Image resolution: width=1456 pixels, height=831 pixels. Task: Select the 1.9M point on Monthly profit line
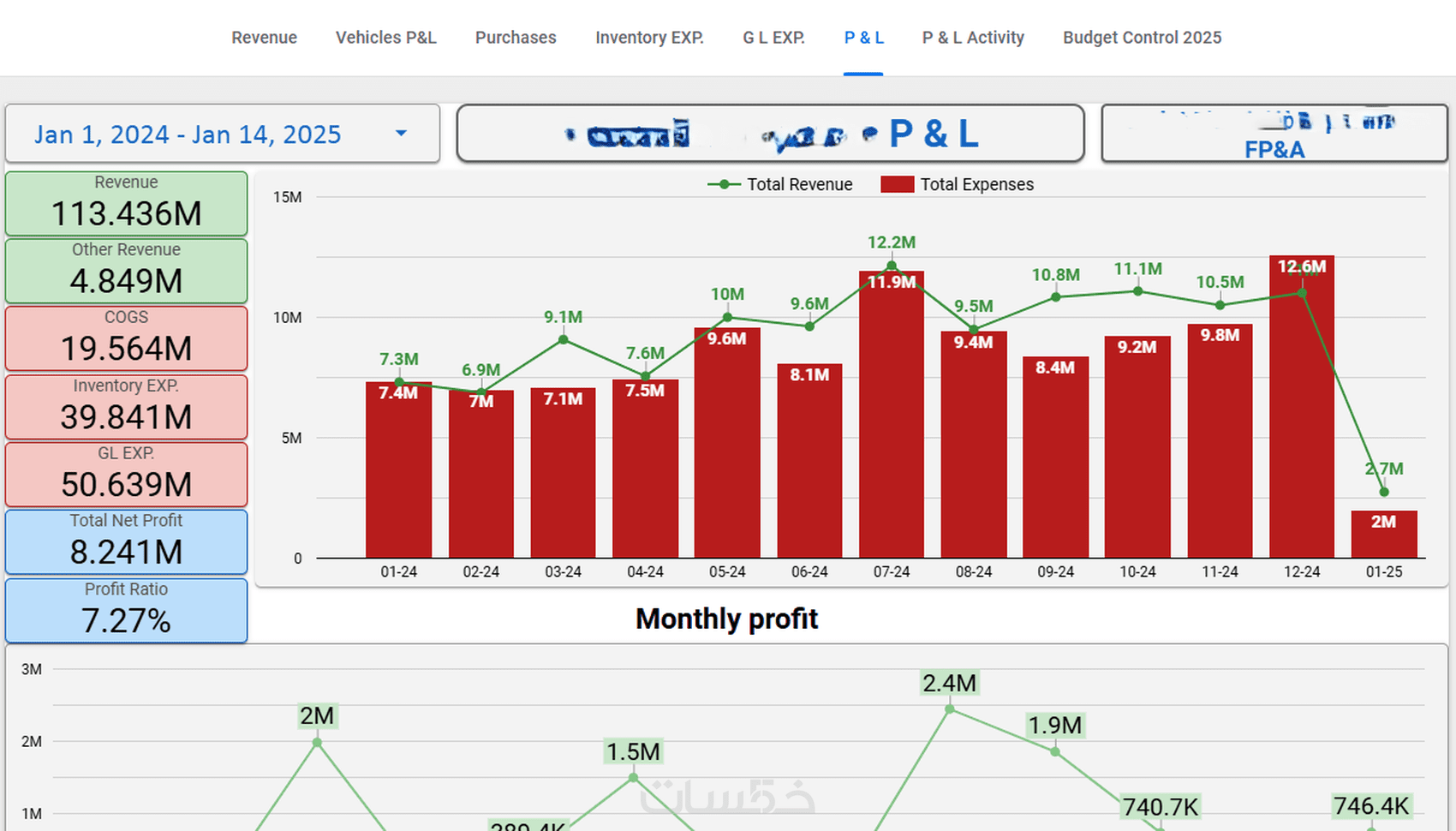(x=1055, y=752)
